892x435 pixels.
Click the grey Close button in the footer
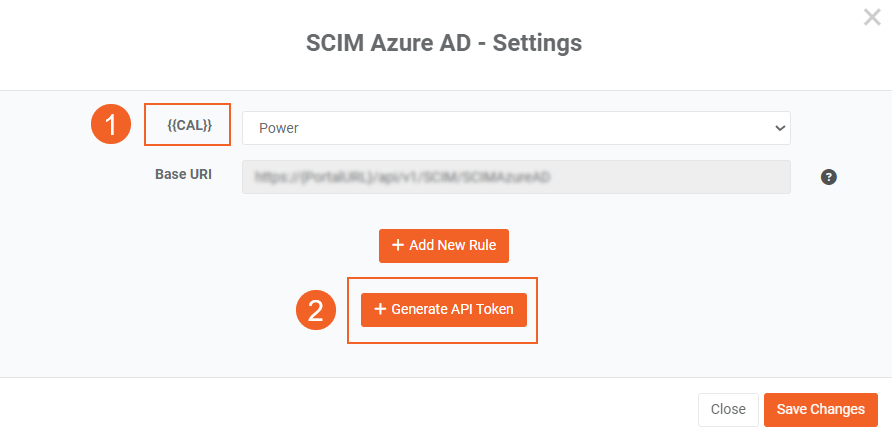tap(728, 409)
